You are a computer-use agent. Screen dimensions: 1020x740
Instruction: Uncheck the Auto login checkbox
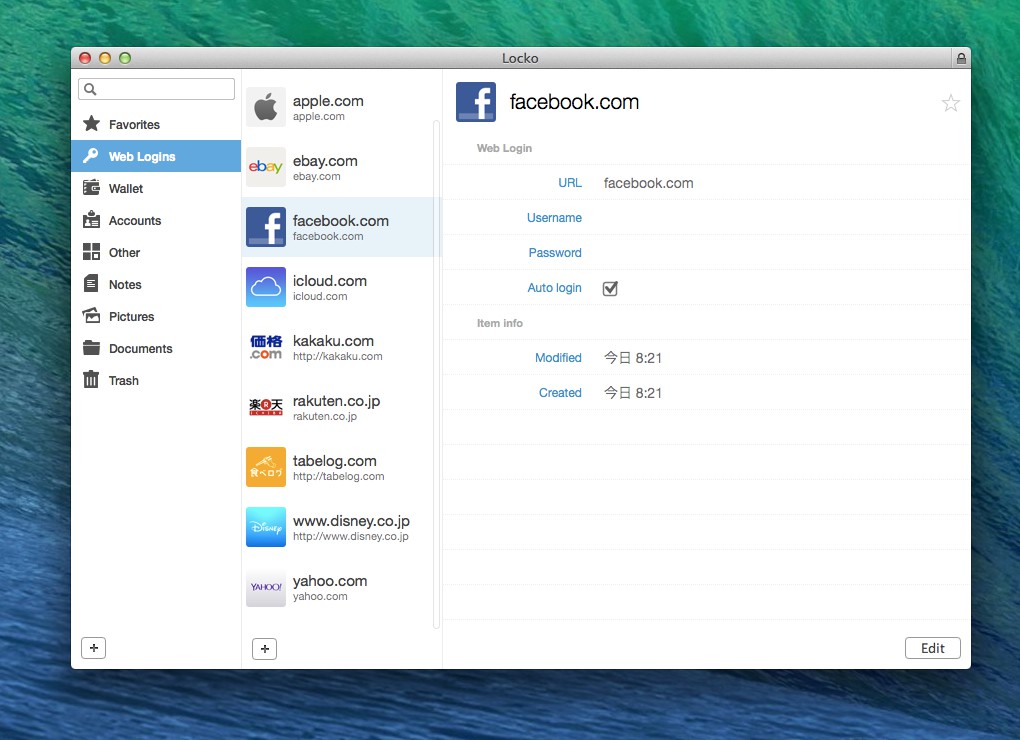[x=610, y=288]
